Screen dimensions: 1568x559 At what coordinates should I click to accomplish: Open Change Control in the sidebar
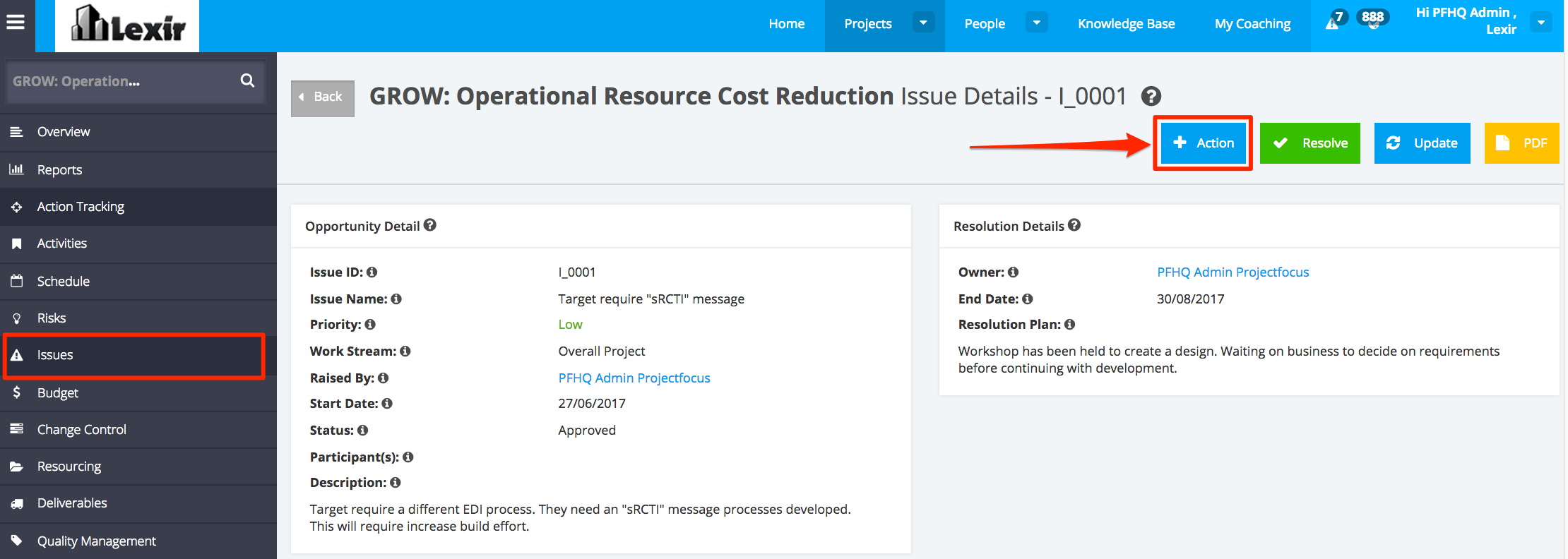pyautogui.click(x=138, y=429)
